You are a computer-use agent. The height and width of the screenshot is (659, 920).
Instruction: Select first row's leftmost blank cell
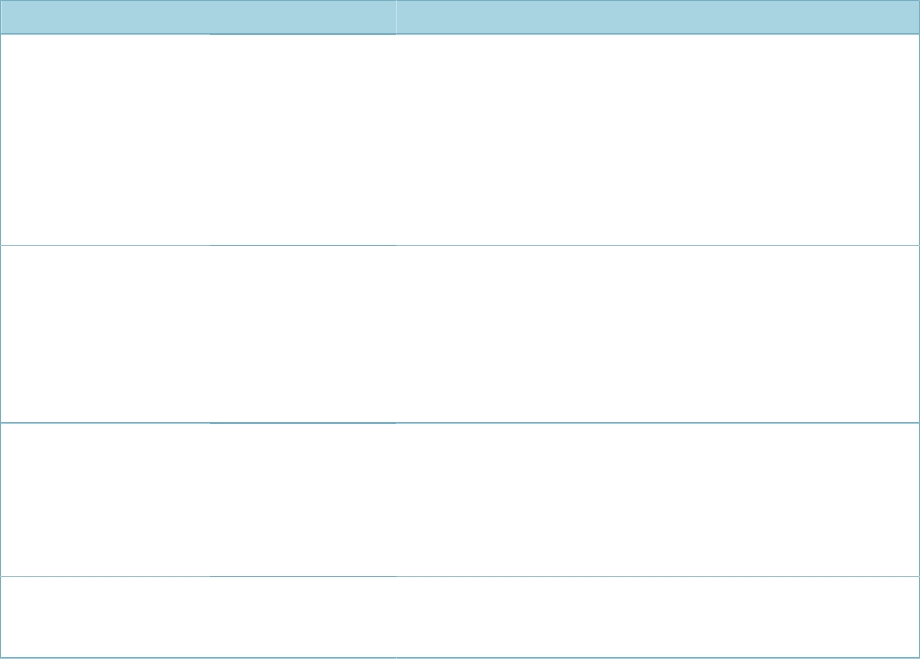pos(106,140)
